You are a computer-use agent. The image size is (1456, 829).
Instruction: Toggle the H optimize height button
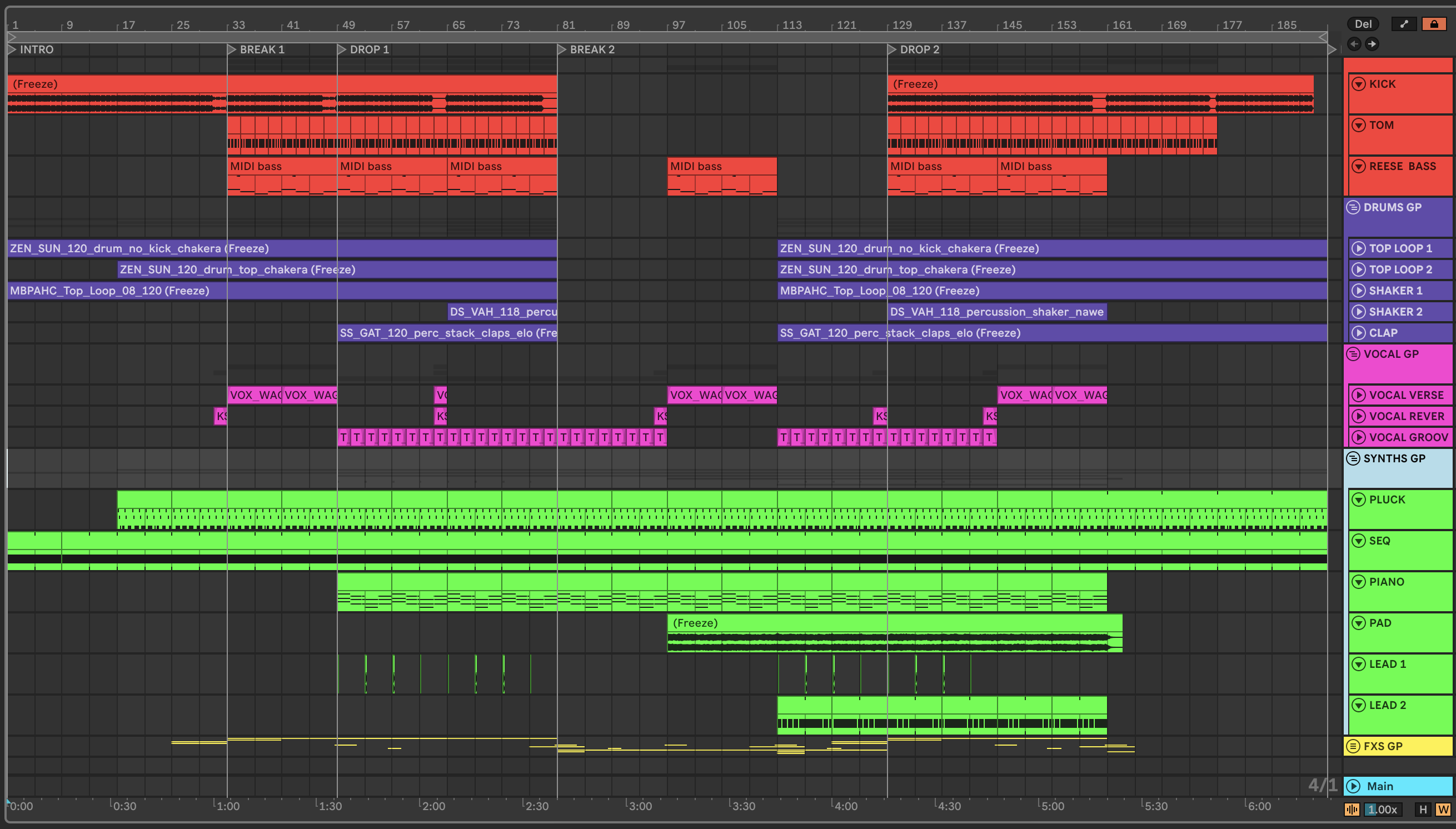1423,809
